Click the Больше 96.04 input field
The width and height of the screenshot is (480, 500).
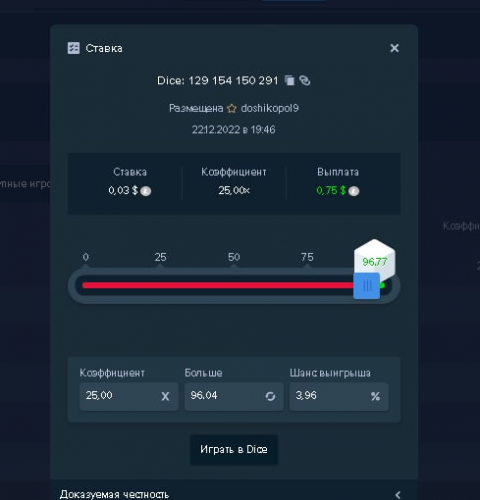coord(234,396)
